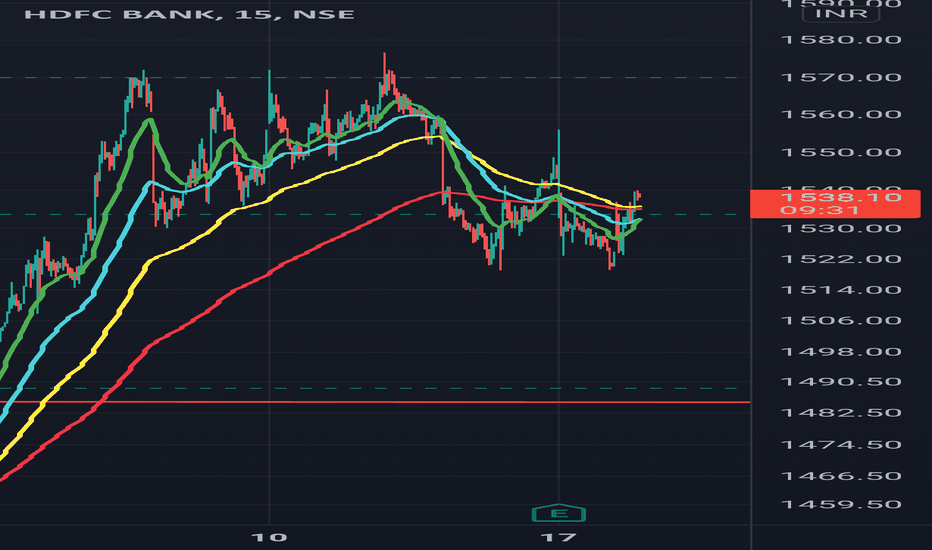Click the 1560.00 price axis label
Screen dimensions: 932x550
(841, 114)
